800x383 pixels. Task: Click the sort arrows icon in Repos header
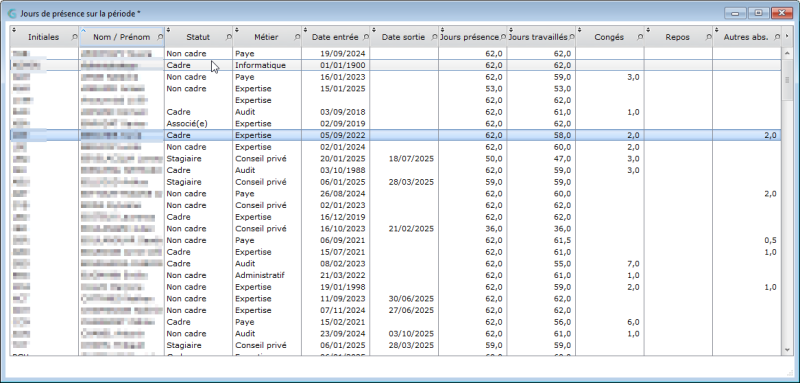(648, 29)
